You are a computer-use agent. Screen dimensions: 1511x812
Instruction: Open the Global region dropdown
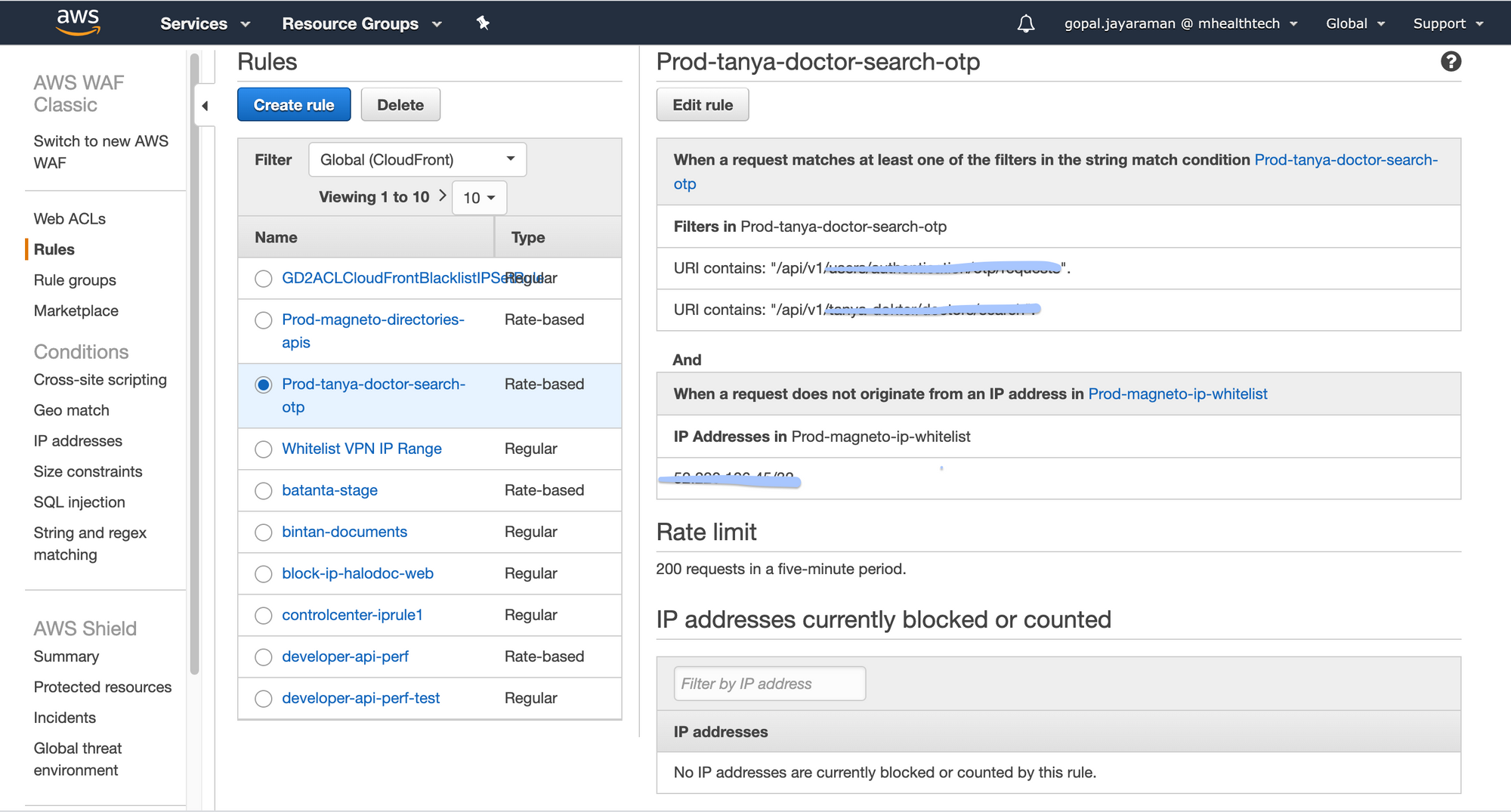coord(1355,23)
